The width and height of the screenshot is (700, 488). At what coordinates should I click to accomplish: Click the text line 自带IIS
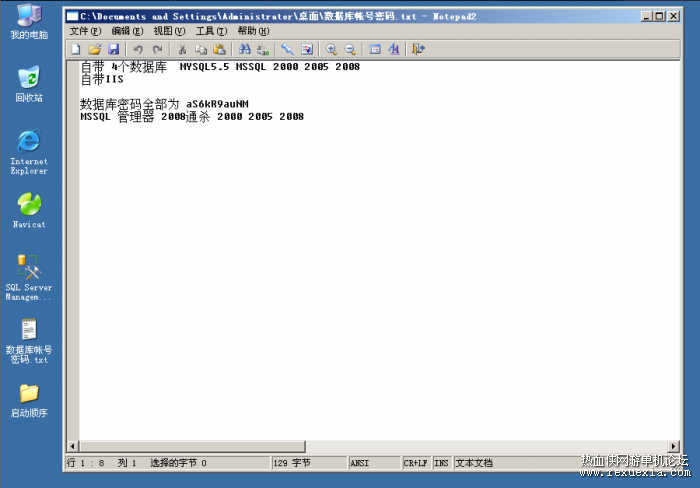102,79
